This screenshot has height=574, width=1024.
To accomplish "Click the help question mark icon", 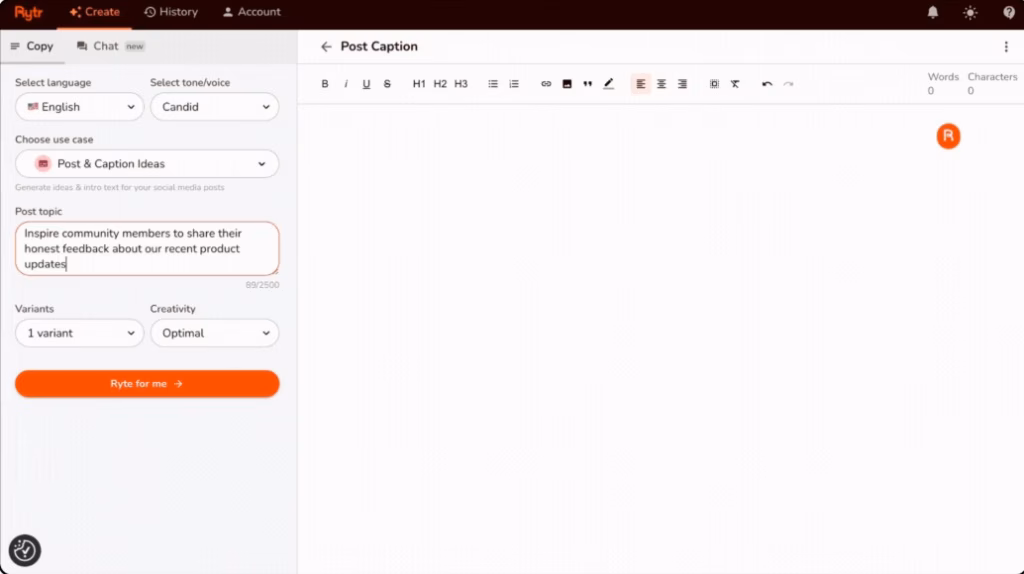I will 1009,12.
